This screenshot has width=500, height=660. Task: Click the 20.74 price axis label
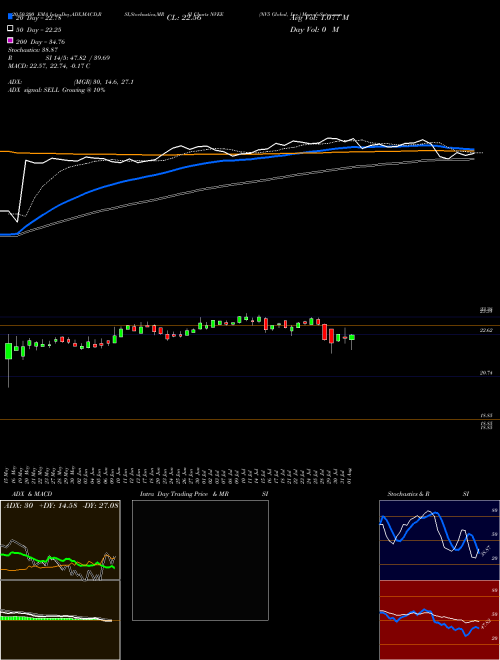(x=486, y=373)
